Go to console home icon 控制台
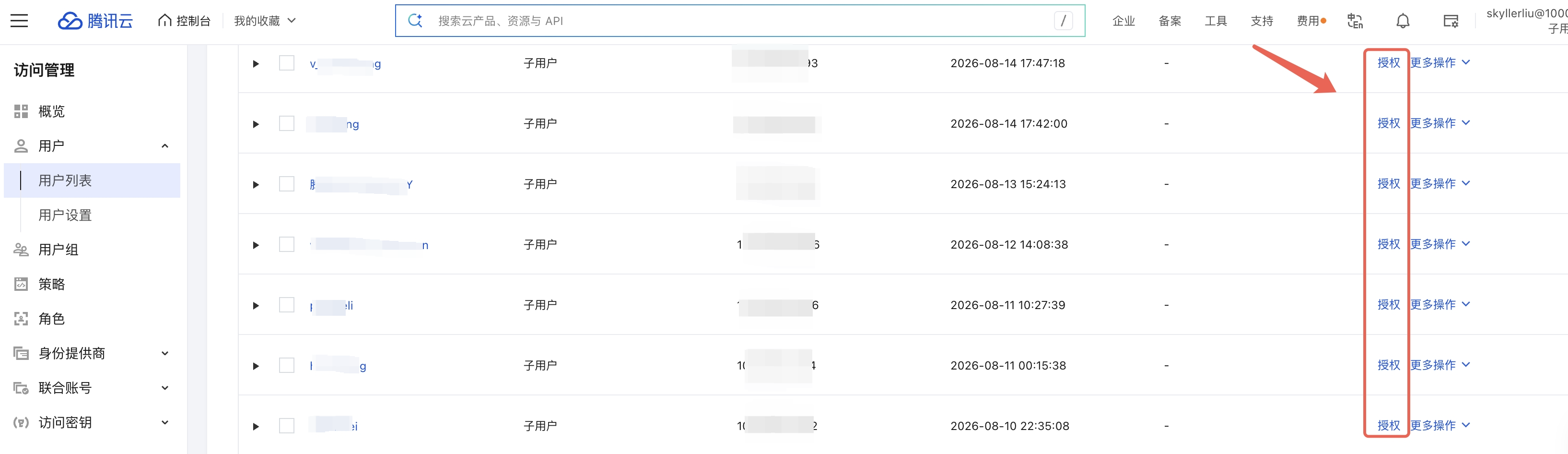 click(x=184, y=21)
